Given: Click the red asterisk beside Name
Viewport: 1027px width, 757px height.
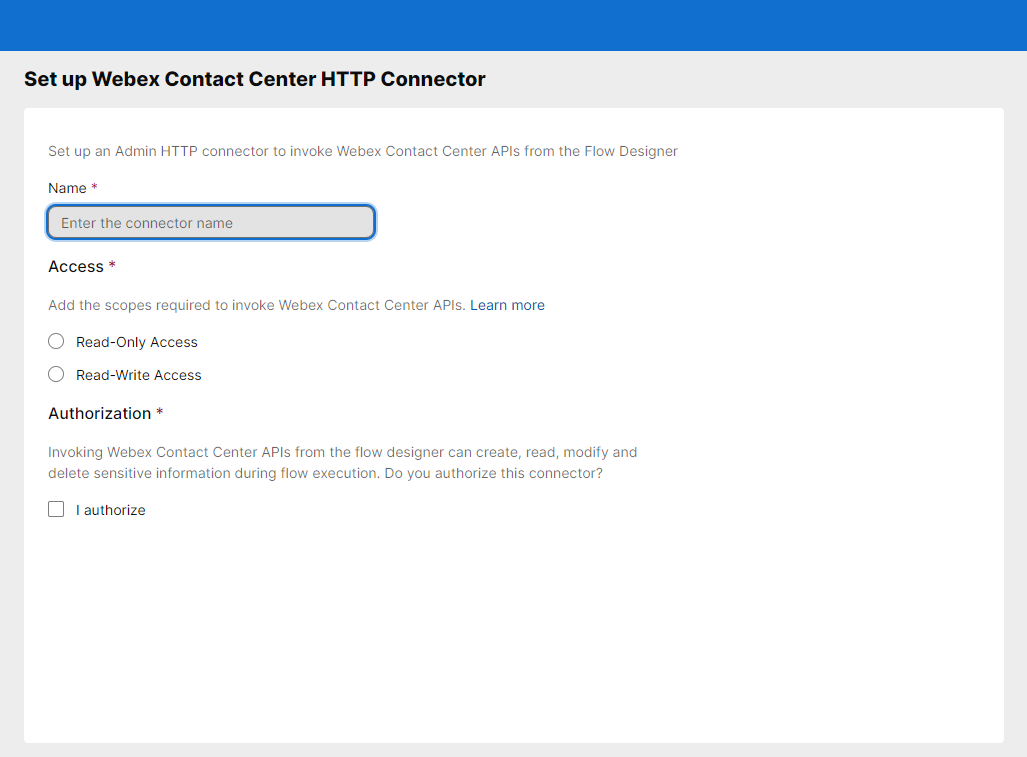Looking at the screenshot, I should (94, 187).
